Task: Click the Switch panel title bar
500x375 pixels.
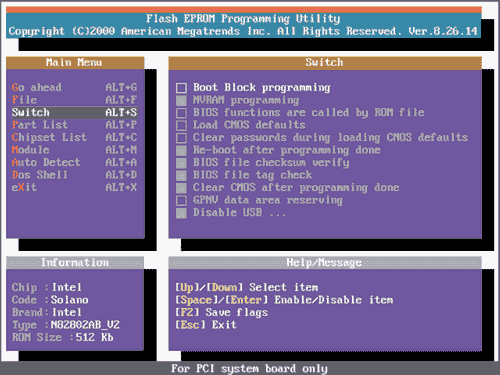Action: click(x=325, y=63)
